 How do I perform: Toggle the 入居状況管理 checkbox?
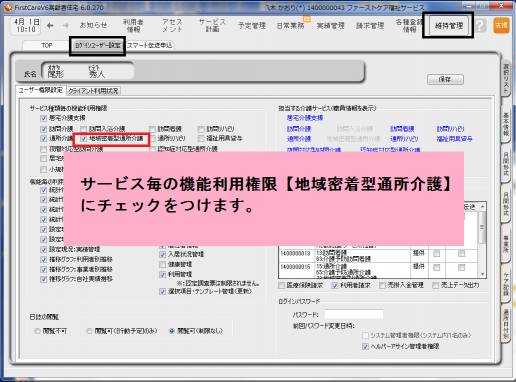point(163,254)
